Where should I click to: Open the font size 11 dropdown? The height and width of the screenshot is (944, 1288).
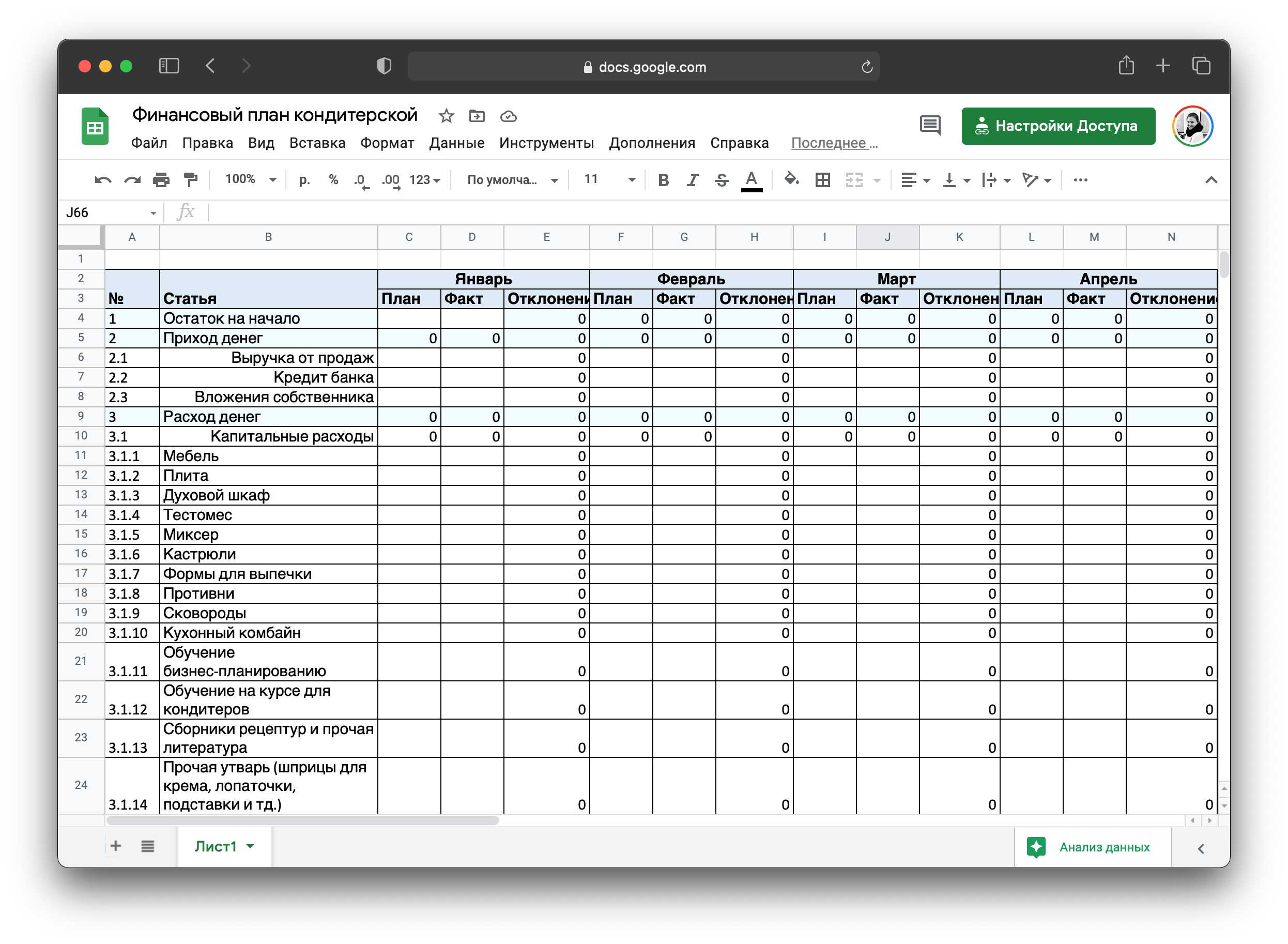[x=609, y=179]
